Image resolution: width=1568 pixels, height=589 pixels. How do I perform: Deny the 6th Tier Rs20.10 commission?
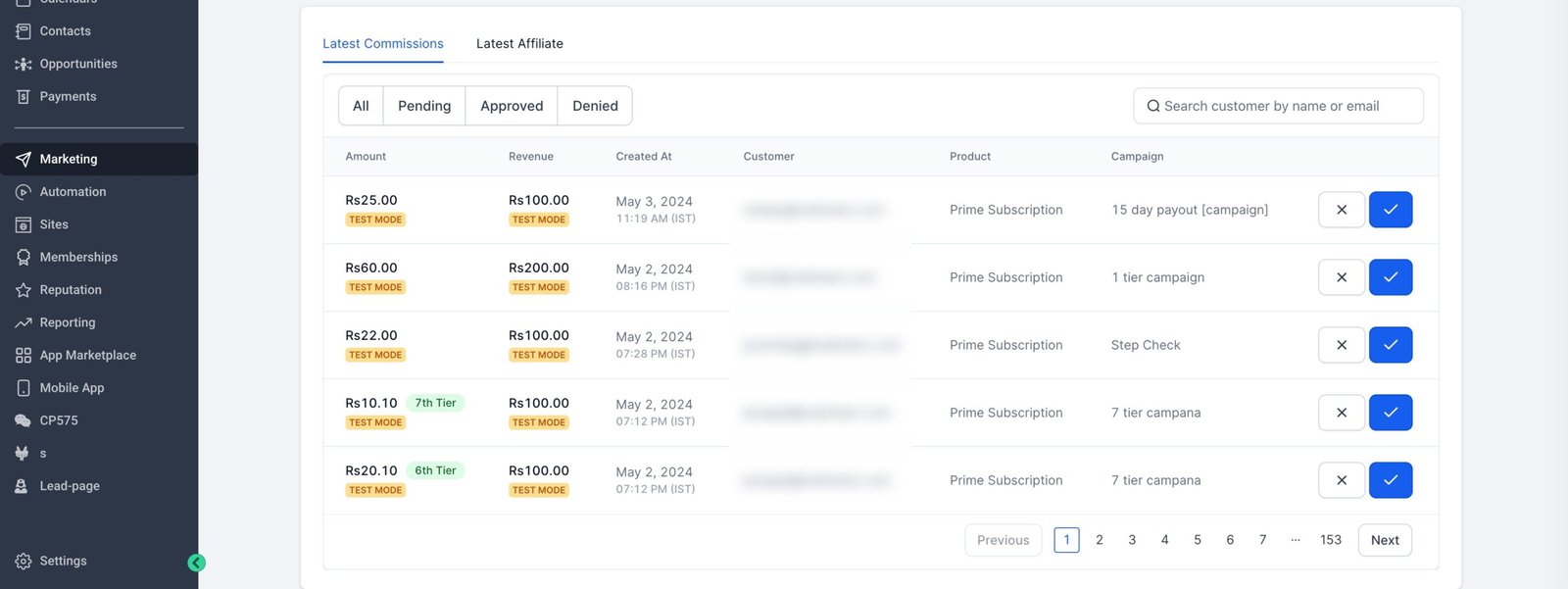1341,480
